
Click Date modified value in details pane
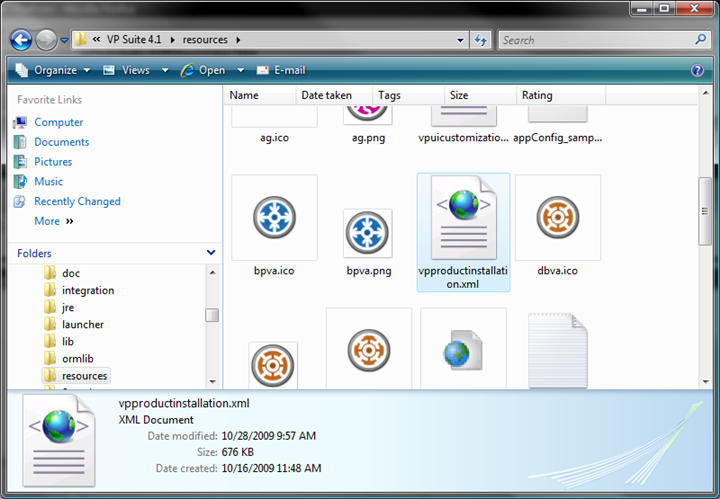tap(269, 436)
